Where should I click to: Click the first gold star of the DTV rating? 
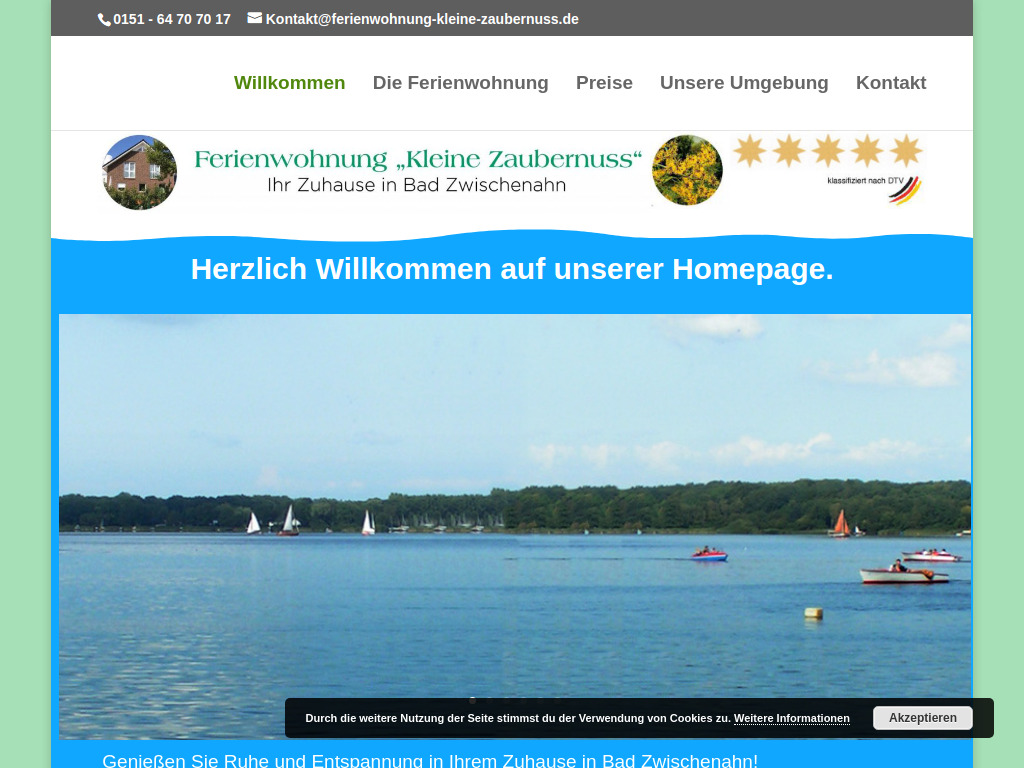[749, 149]
